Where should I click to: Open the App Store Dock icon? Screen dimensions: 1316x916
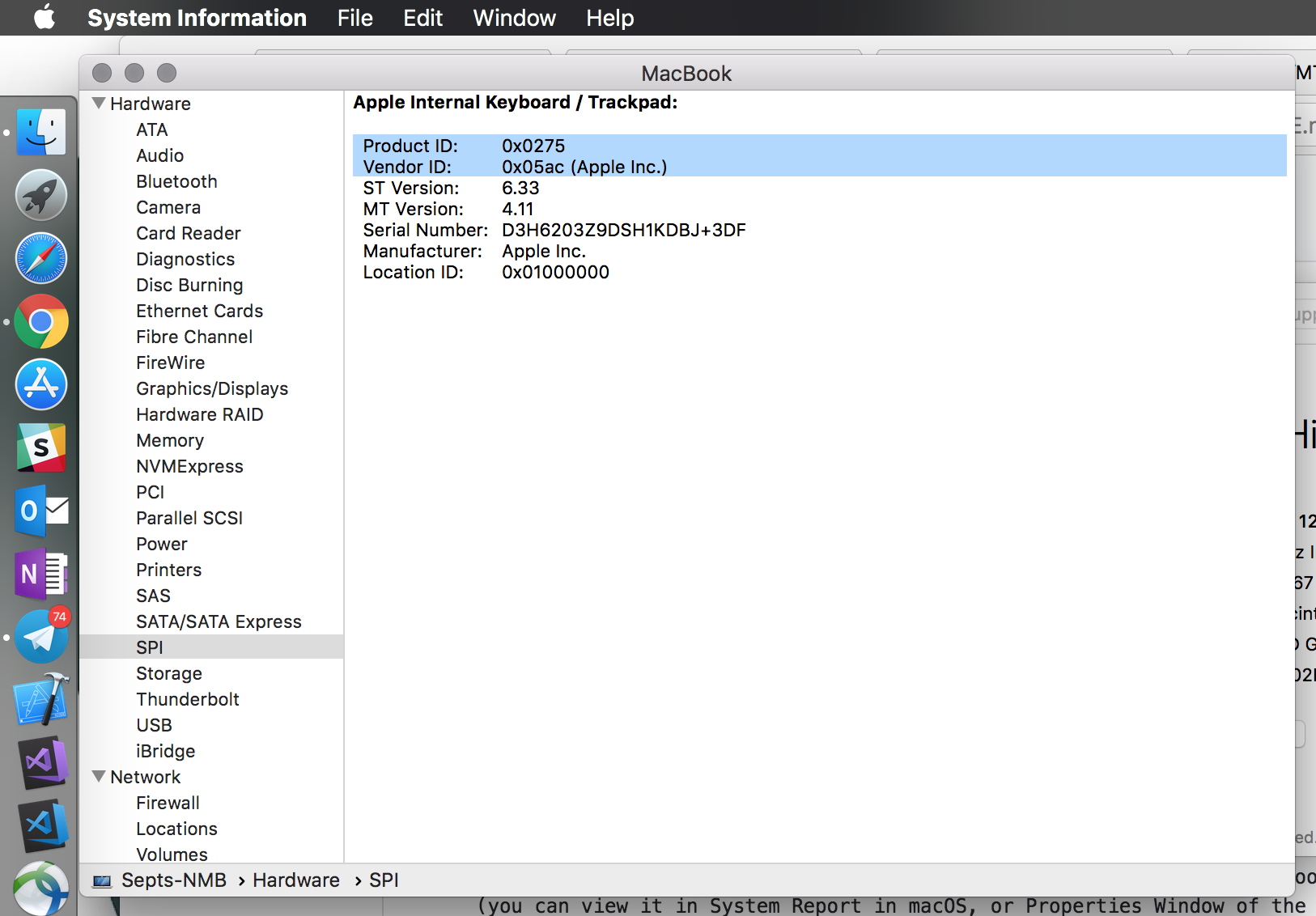coord(41,384)
